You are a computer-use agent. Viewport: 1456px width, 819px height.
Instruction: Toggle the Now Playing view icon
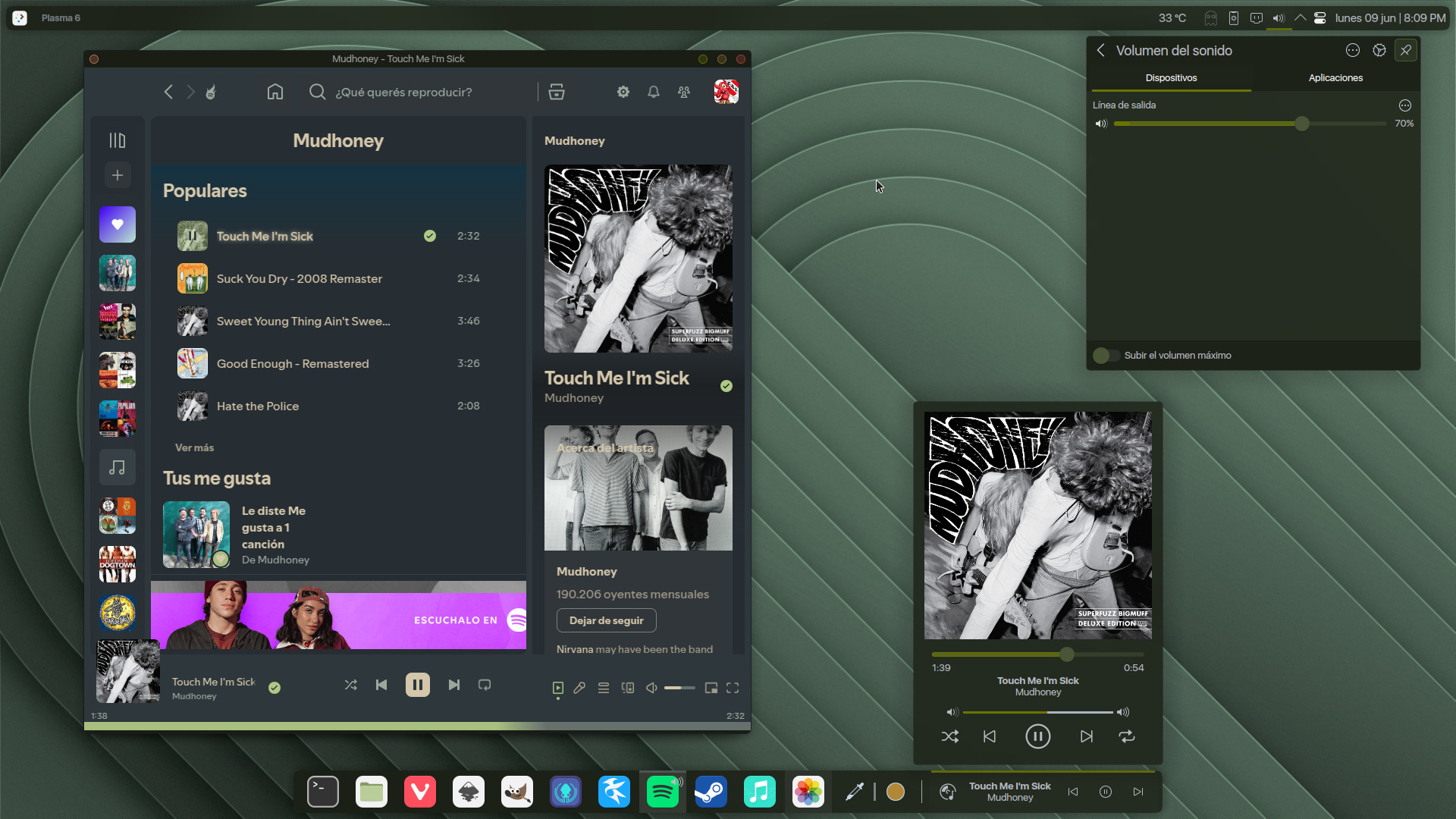558,688
